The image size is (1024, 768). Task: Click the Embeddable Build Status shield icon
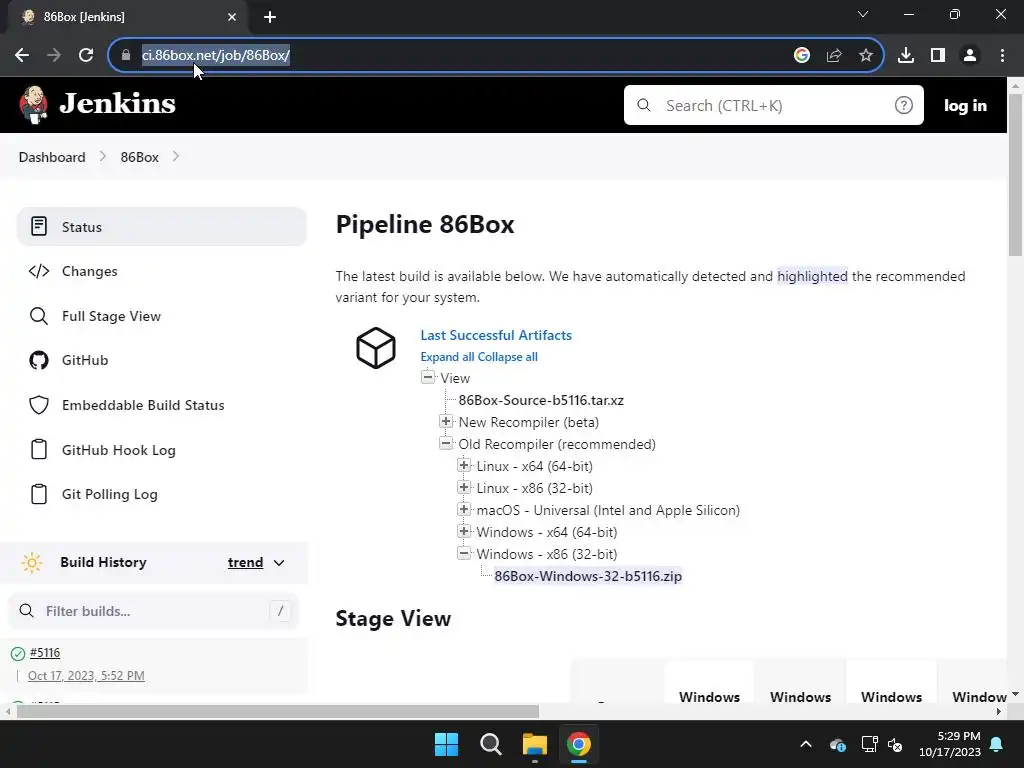click(39, 405)
